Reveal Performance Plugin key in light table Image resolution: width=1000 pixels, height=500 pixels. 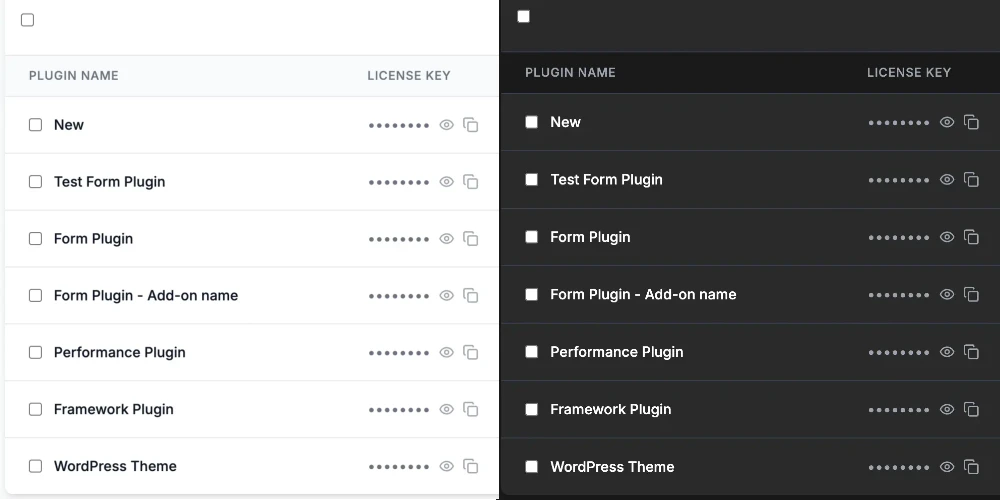(x=447, y=353)
